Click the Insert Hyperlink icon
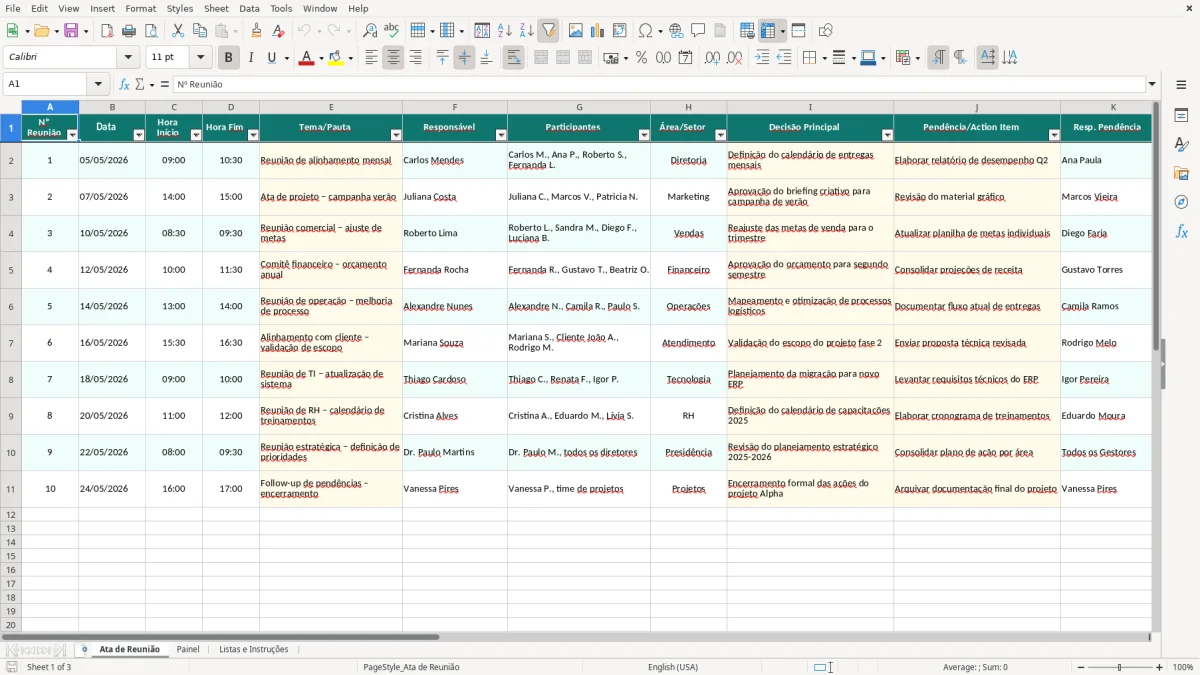Image resolution: width=1200 pixels, height=675 pixels. (676, 31)
